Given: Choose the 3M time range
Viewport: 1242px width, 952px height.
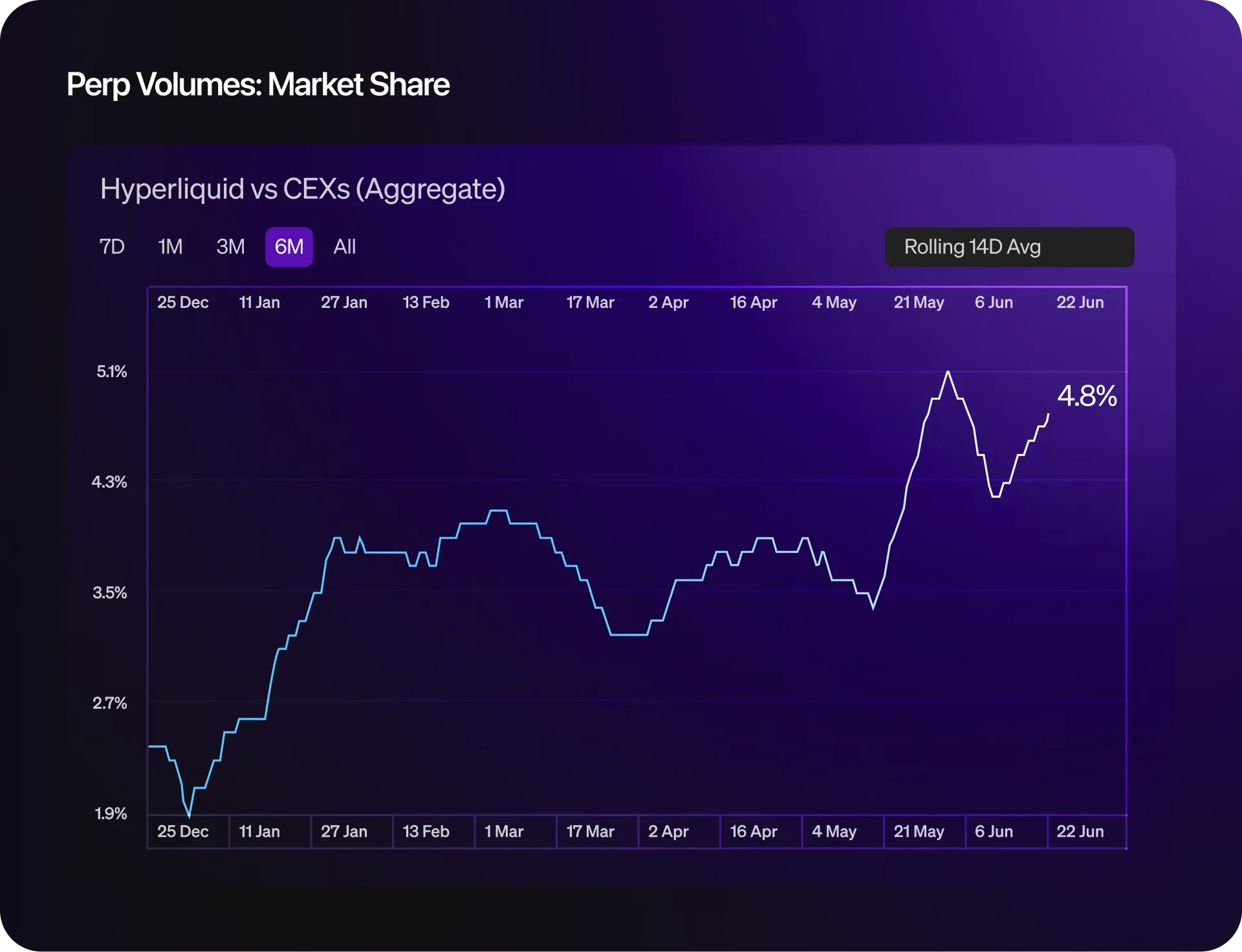Looking at the screenshot, I should tap(230, 247).
